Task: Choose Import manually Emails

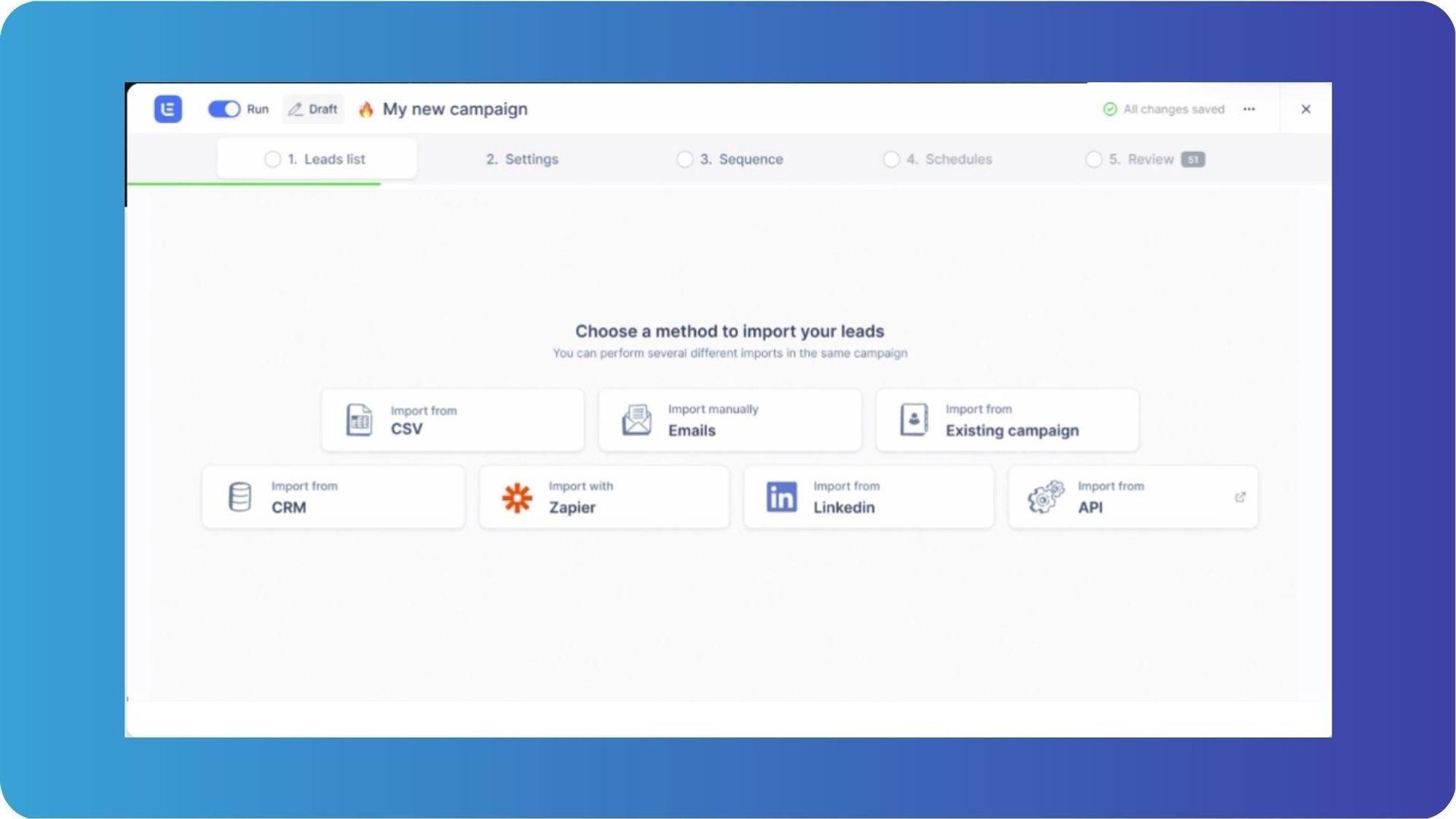Action: click(729, 420)
